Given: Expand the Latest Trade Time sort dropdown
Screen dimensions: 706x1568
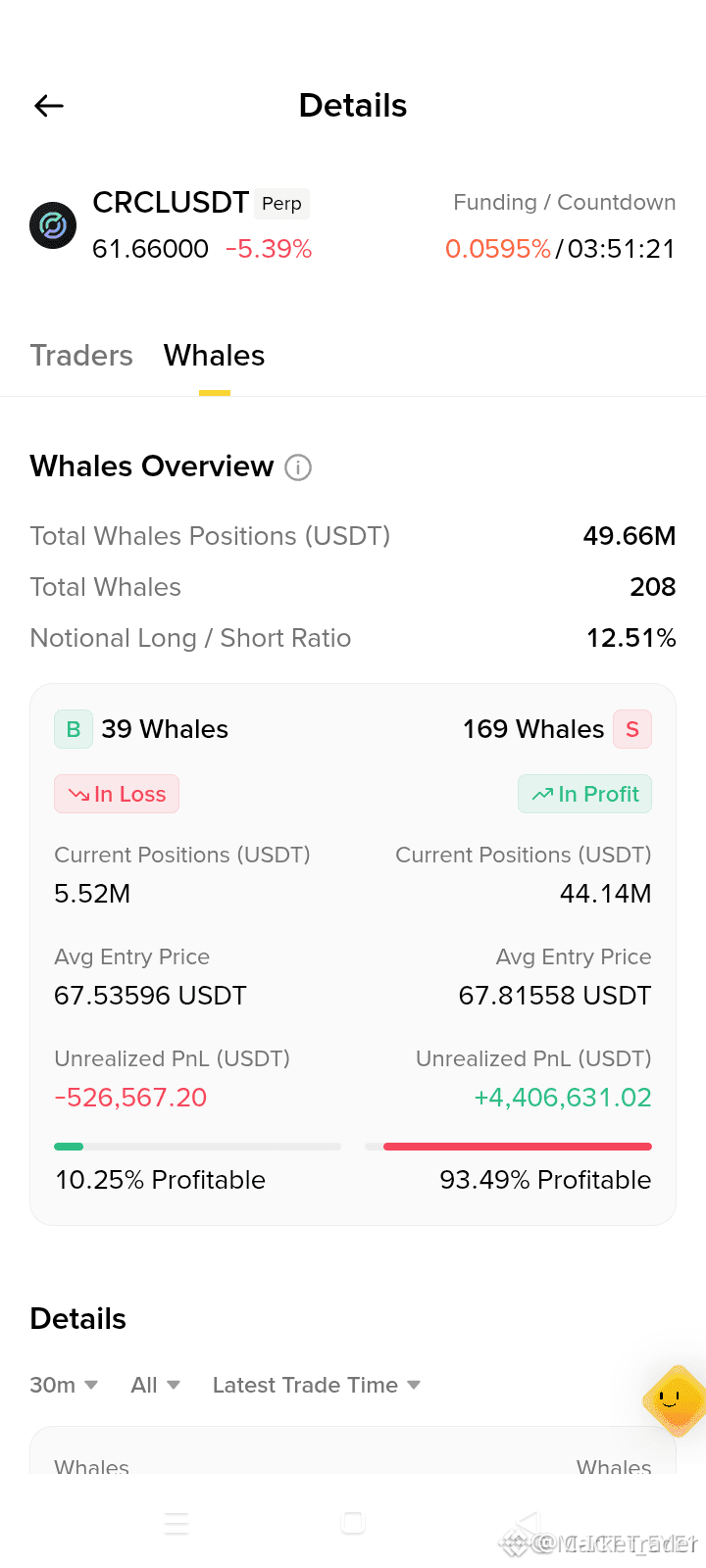Looking at the screenshot, I should pos(317,1385).
